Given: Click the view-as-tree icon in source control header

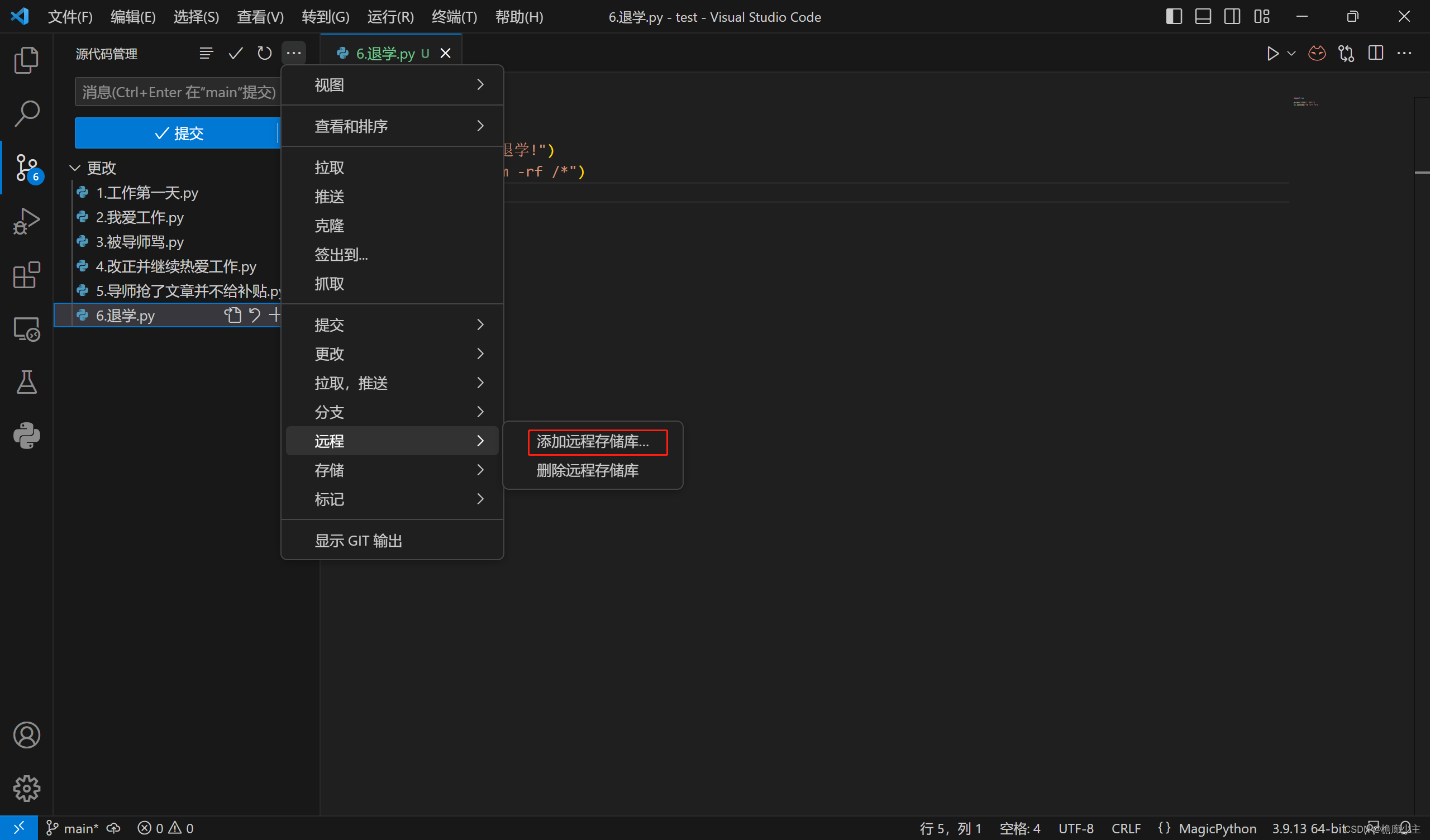Looking at the screenshot, I should [206, 54].
